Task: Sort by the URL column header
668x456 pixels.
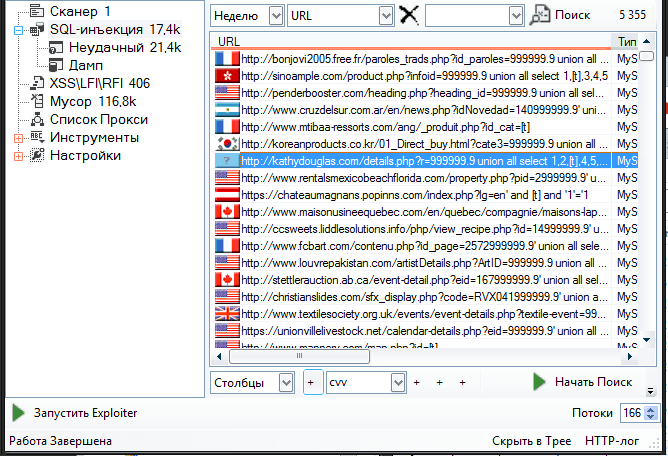Action: (x=411, y=41)
